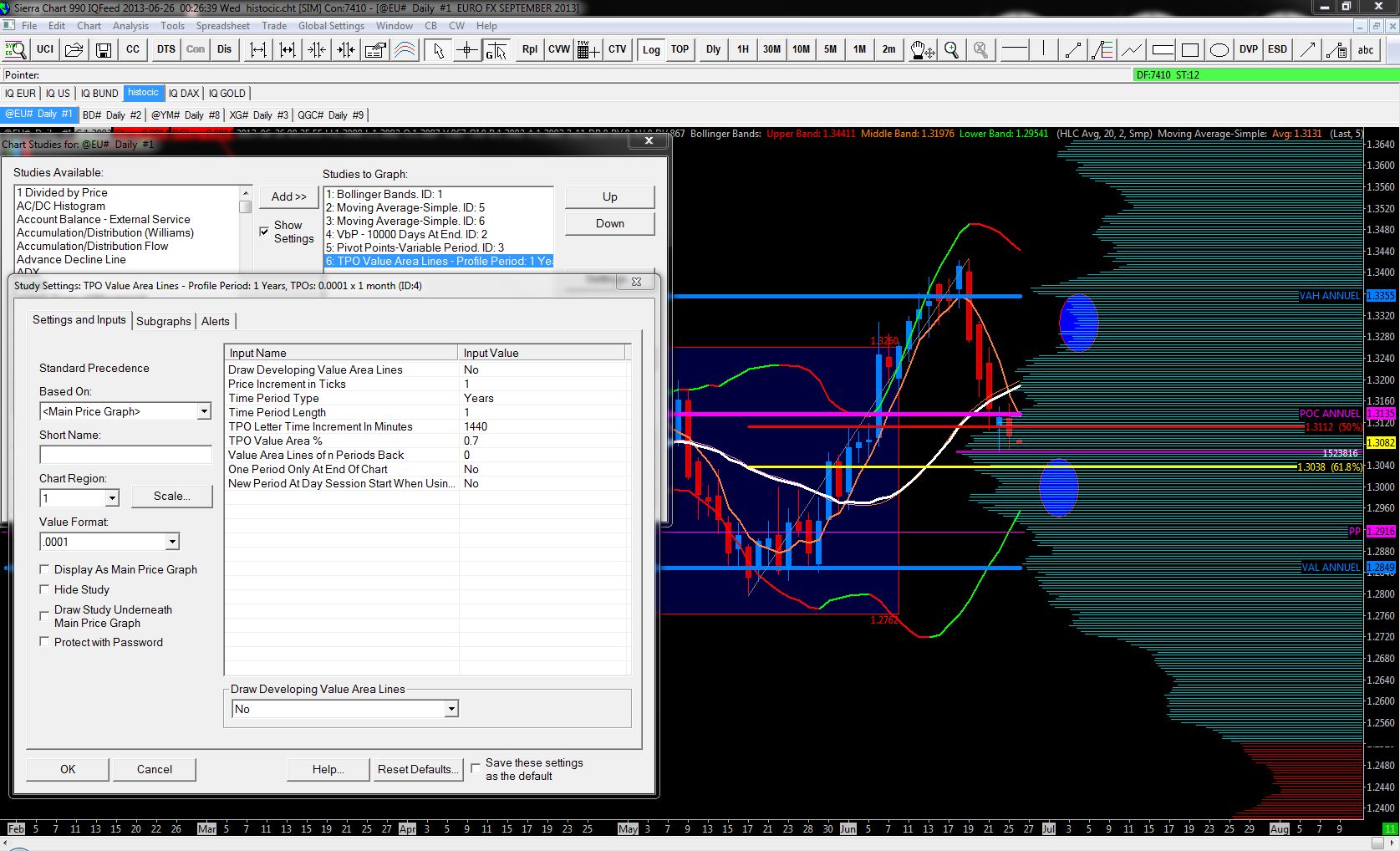Check the Hide Study checkbox
The width and height of the screenshot is (1400, 851).
click(x=44, y=589)
